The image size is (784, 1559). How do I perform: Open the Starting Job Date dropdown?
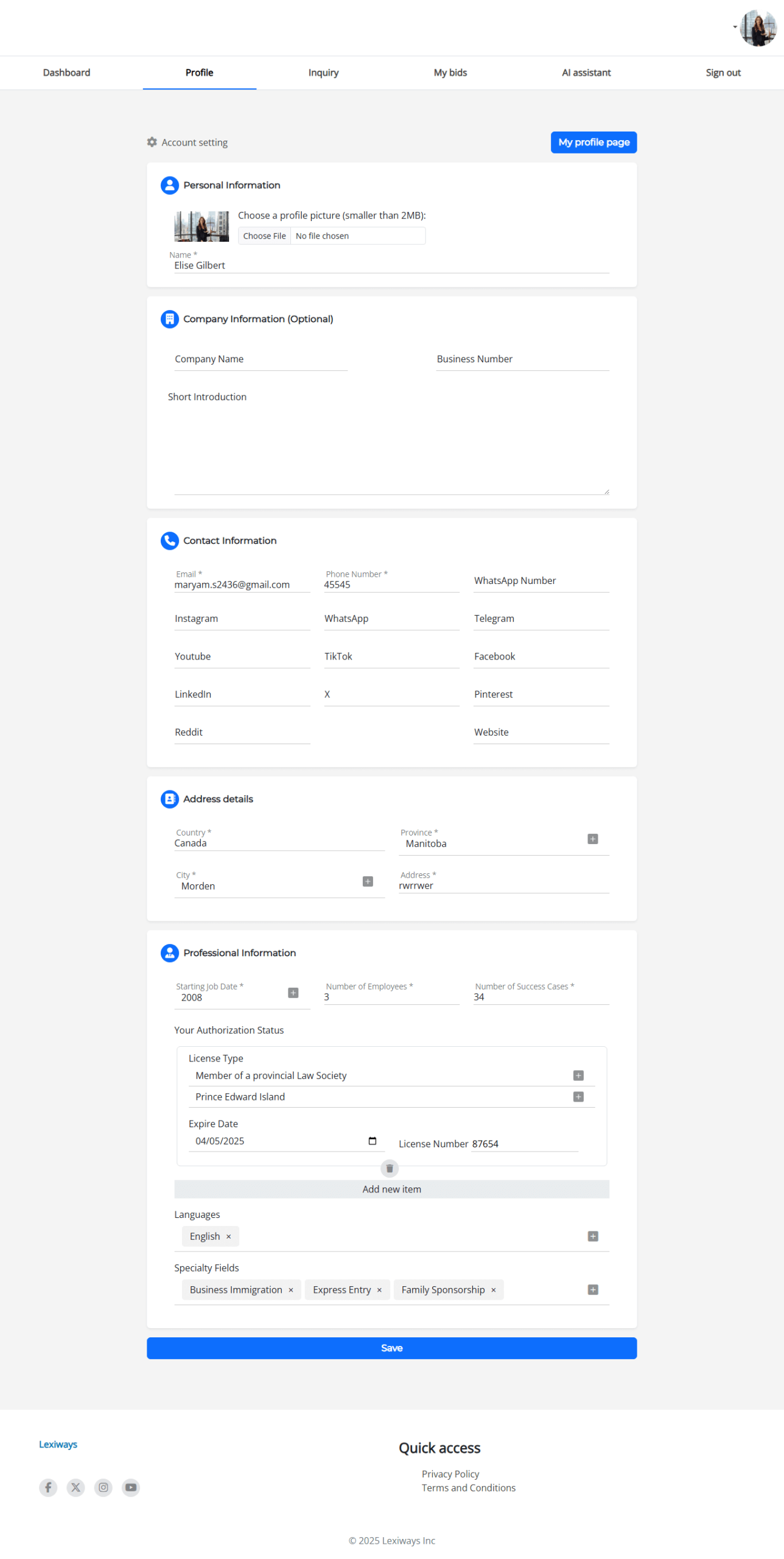(293, 993)
